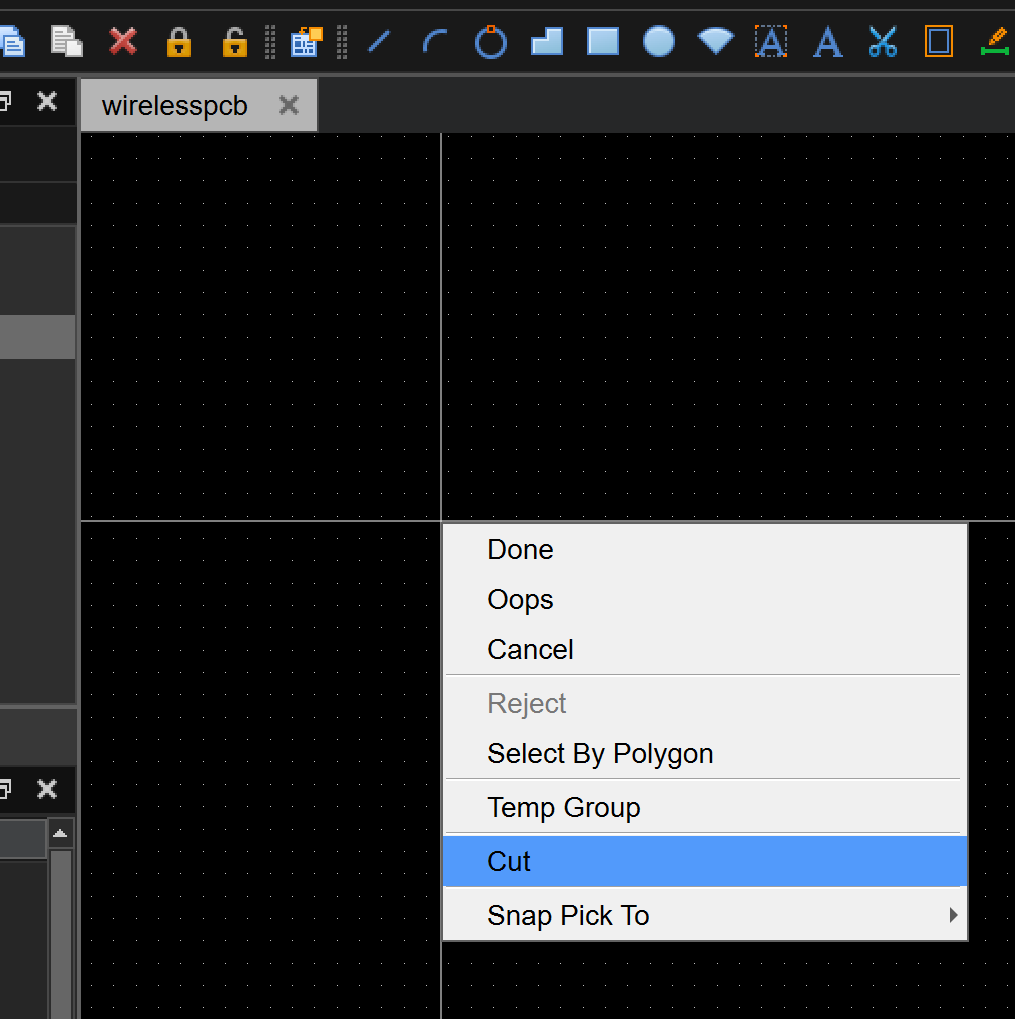Select the filled rectangle shape tool
1015x1019 pixels.
pyautogui.click(x=602, y=42)
